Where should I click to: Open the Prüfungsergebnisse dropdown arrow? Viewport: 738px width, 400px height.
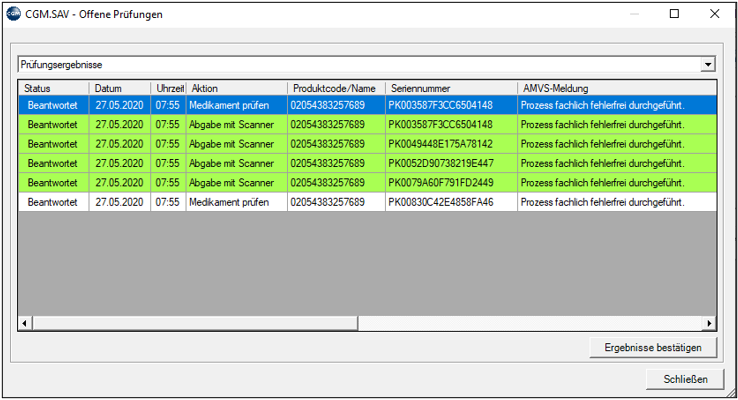point(708,64)
